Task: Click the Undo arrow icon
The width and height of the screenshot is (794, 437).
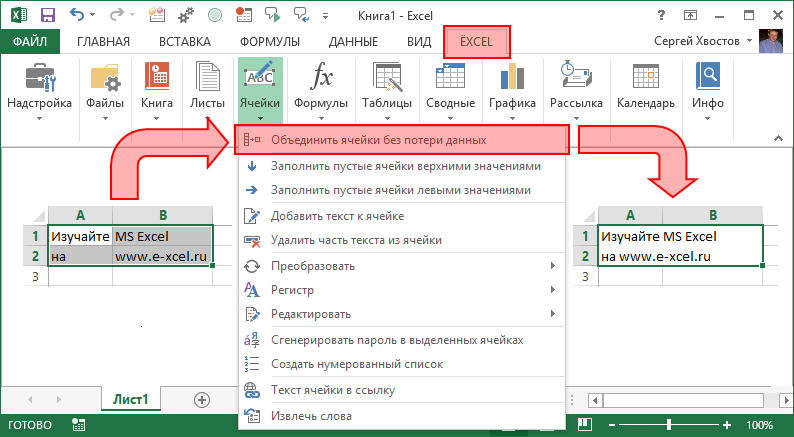Action: pos(77,15)
